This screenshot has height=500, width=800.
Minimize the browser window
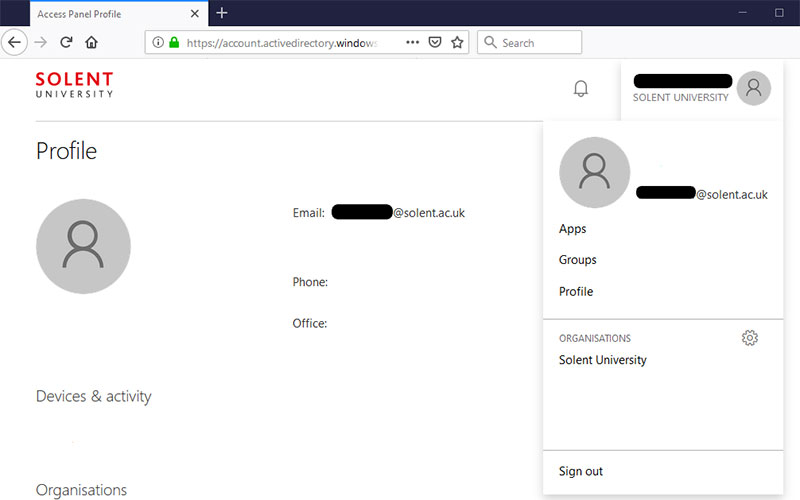click(x=742, y=13)
